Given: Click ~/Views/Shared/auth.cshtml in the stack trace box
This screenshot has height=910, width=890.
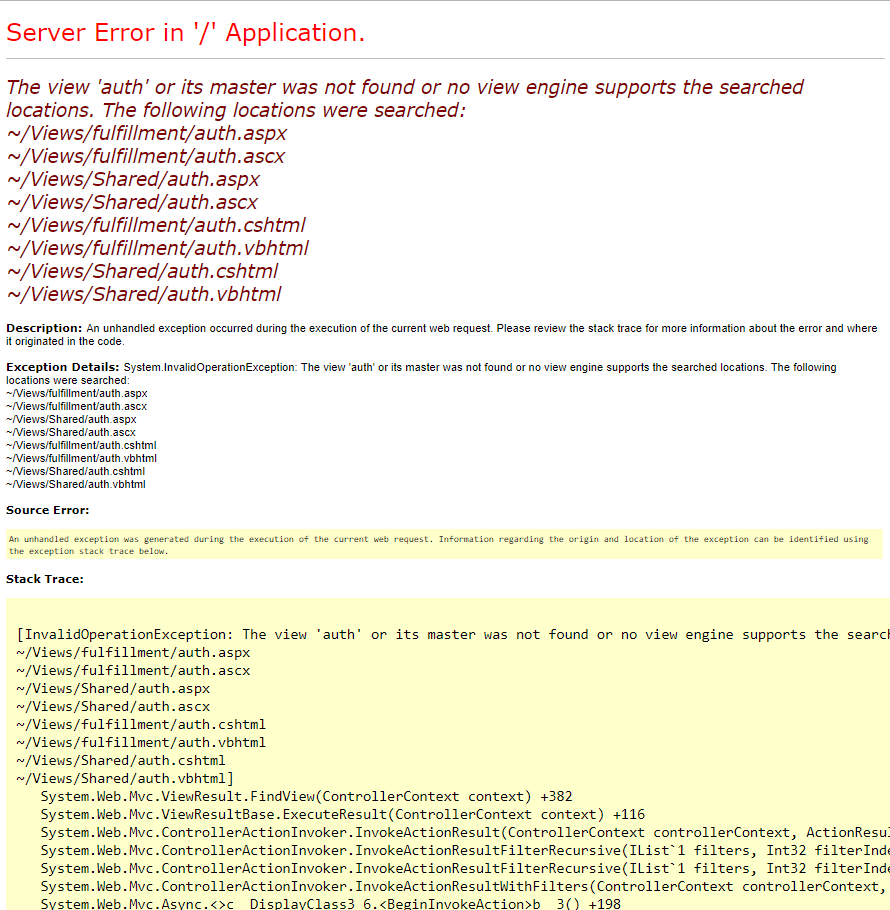Looking at the screenshot, I should tap(121, 760).
